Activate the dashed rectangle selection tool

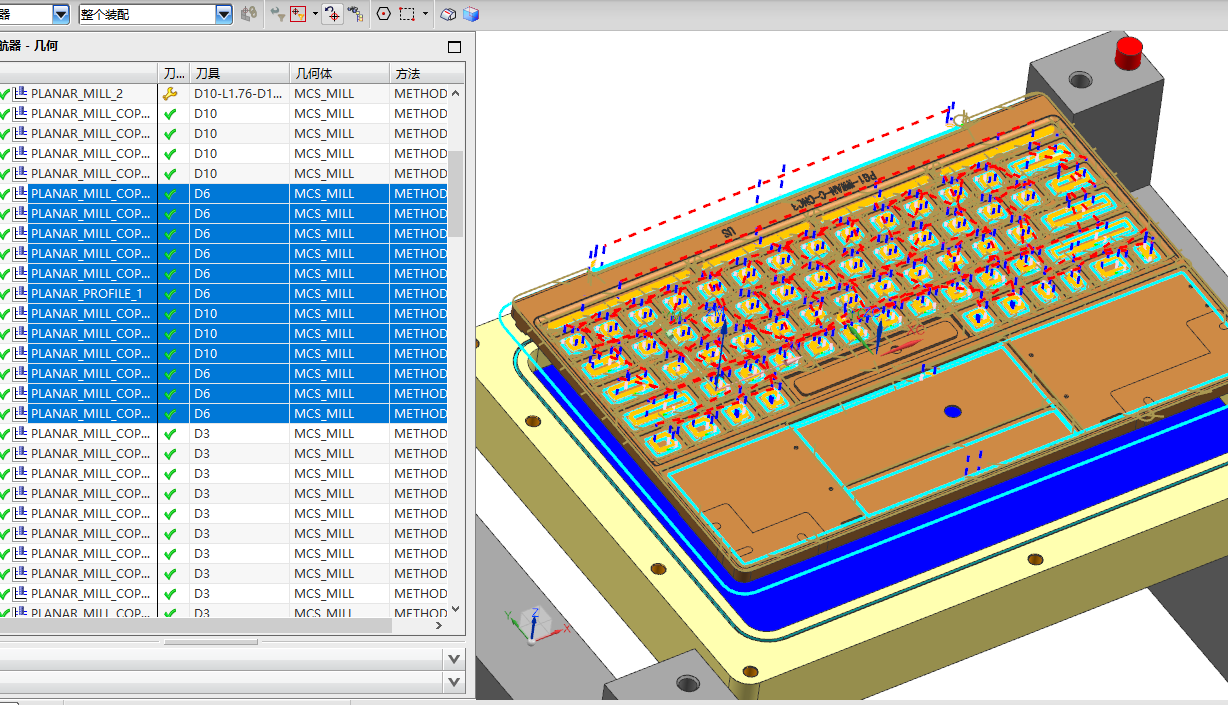coord(407,14)
